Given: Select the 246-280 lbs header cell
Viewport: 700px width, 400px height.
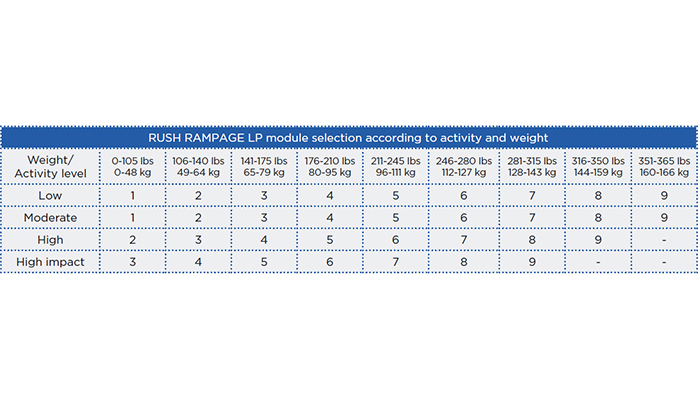Looking at the screenshot, I should pos(461,164).
